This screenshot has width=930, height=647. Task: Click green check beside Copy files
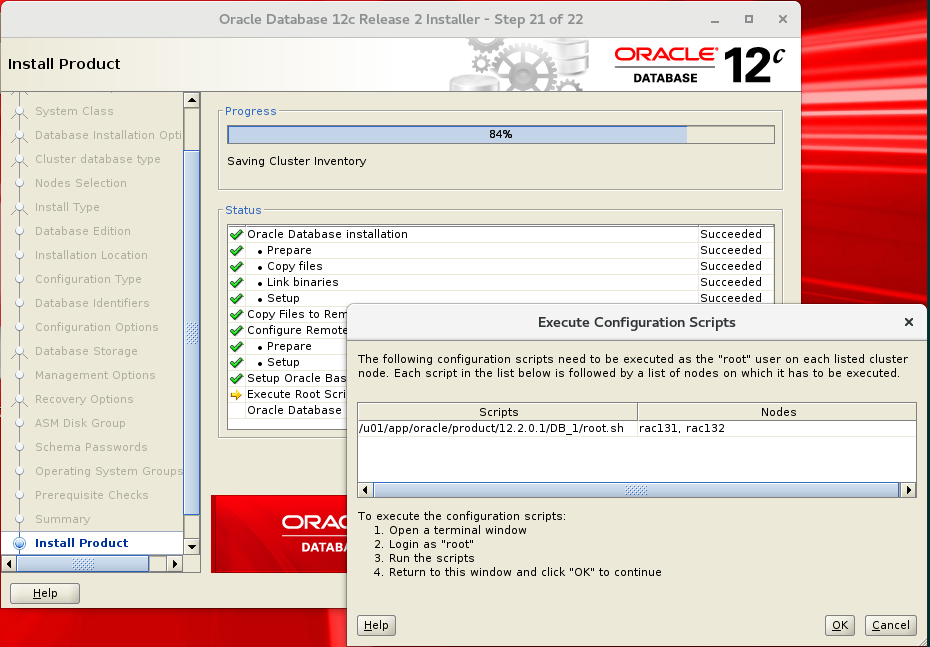click(x=236, y=266)
